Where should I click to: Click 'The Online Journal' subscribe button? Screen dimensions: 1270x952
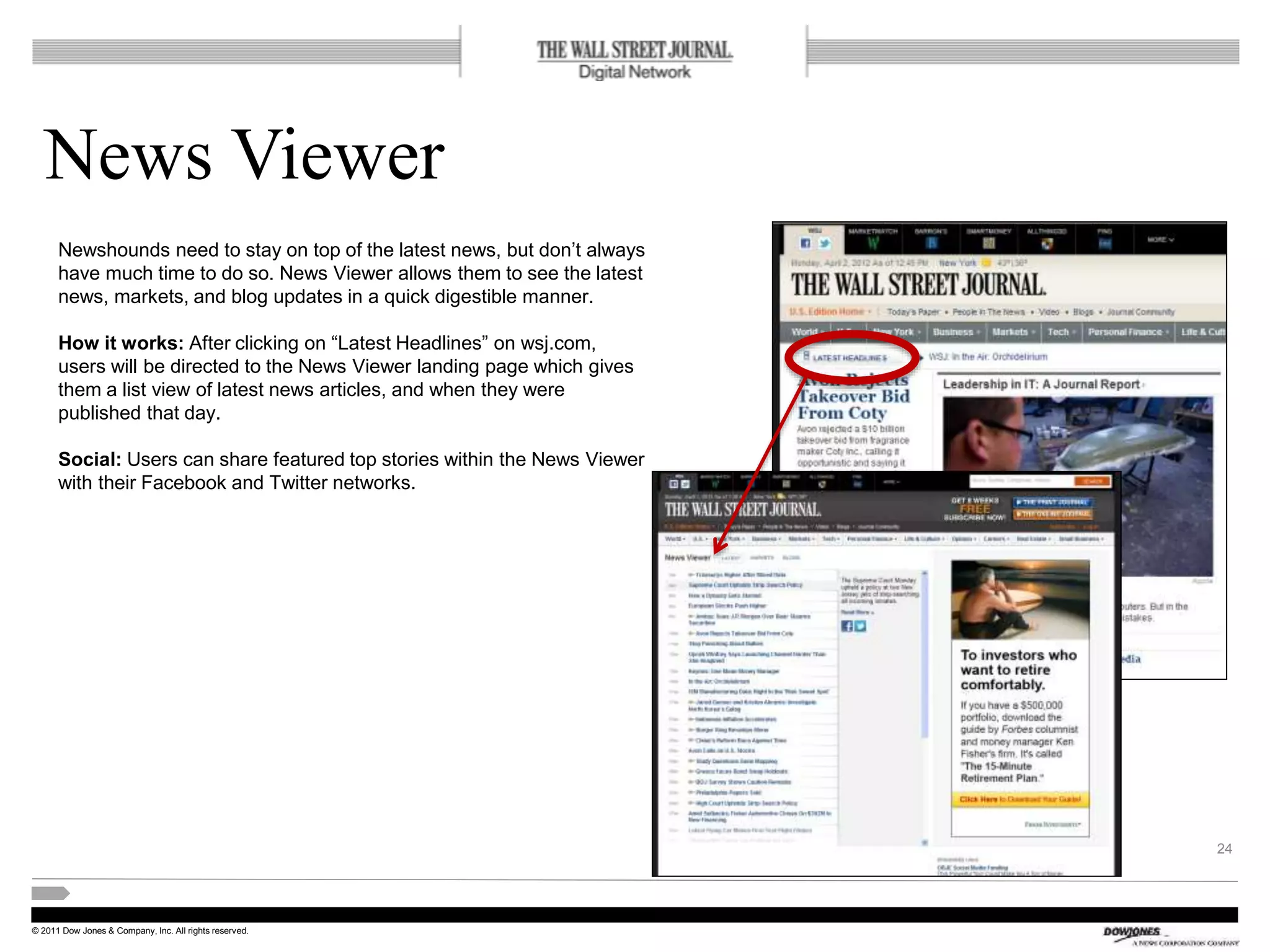click(1052, 514)
